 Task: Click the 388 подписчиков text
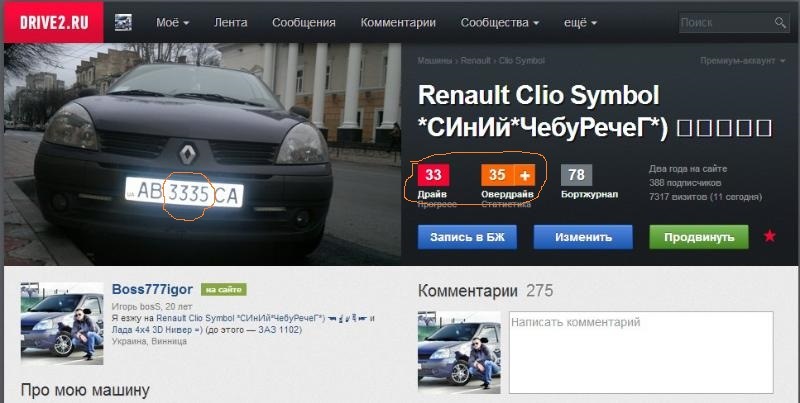(685, 183)
